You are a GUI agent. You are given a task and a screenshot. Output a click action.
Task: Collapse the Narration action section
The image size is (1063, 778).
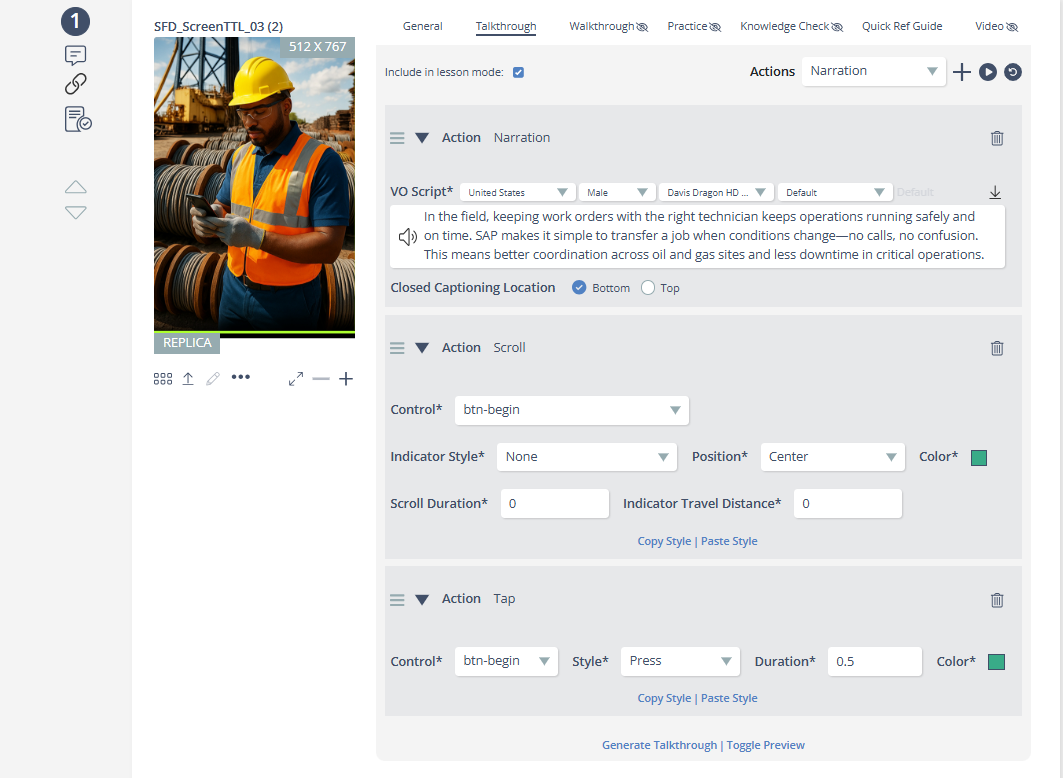tap(422, 138)
